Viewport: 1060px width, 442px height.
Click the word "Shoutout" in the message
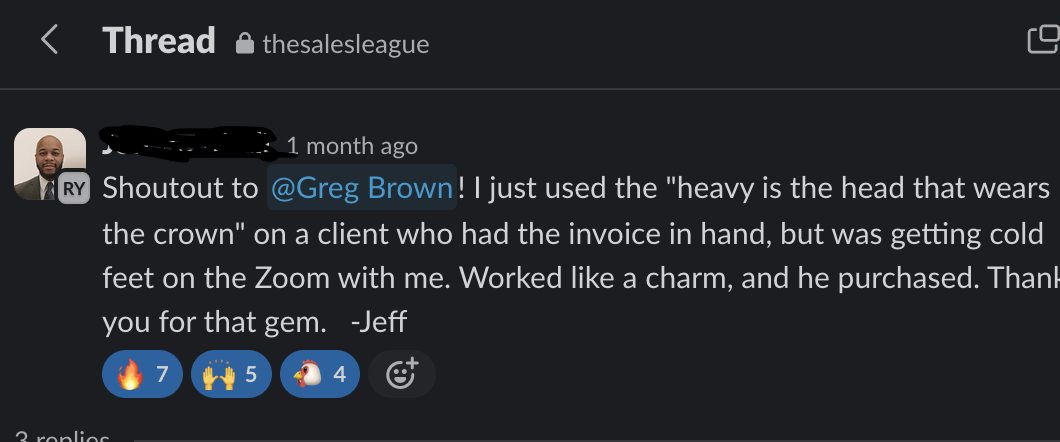click(155, 187)
